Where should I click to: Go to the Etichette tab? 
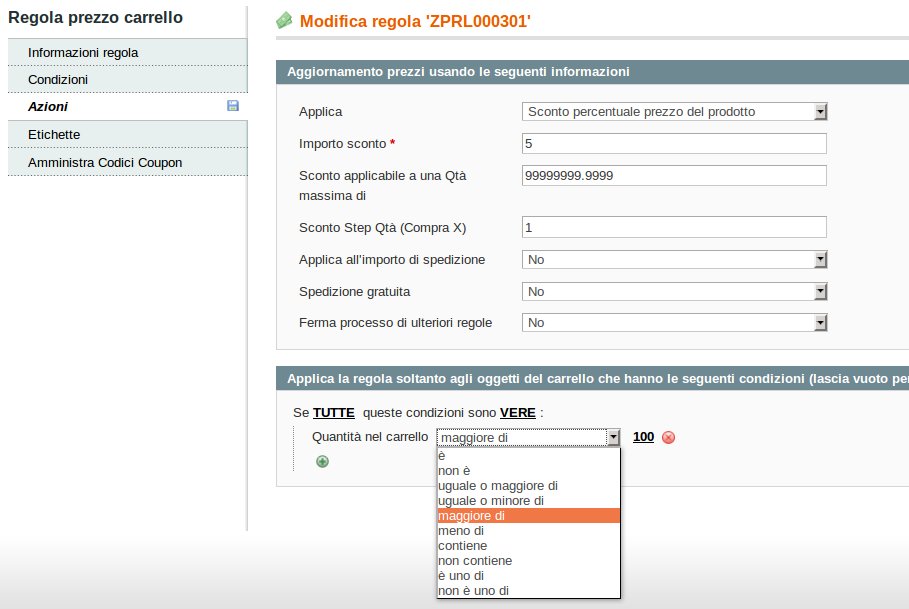54,134
